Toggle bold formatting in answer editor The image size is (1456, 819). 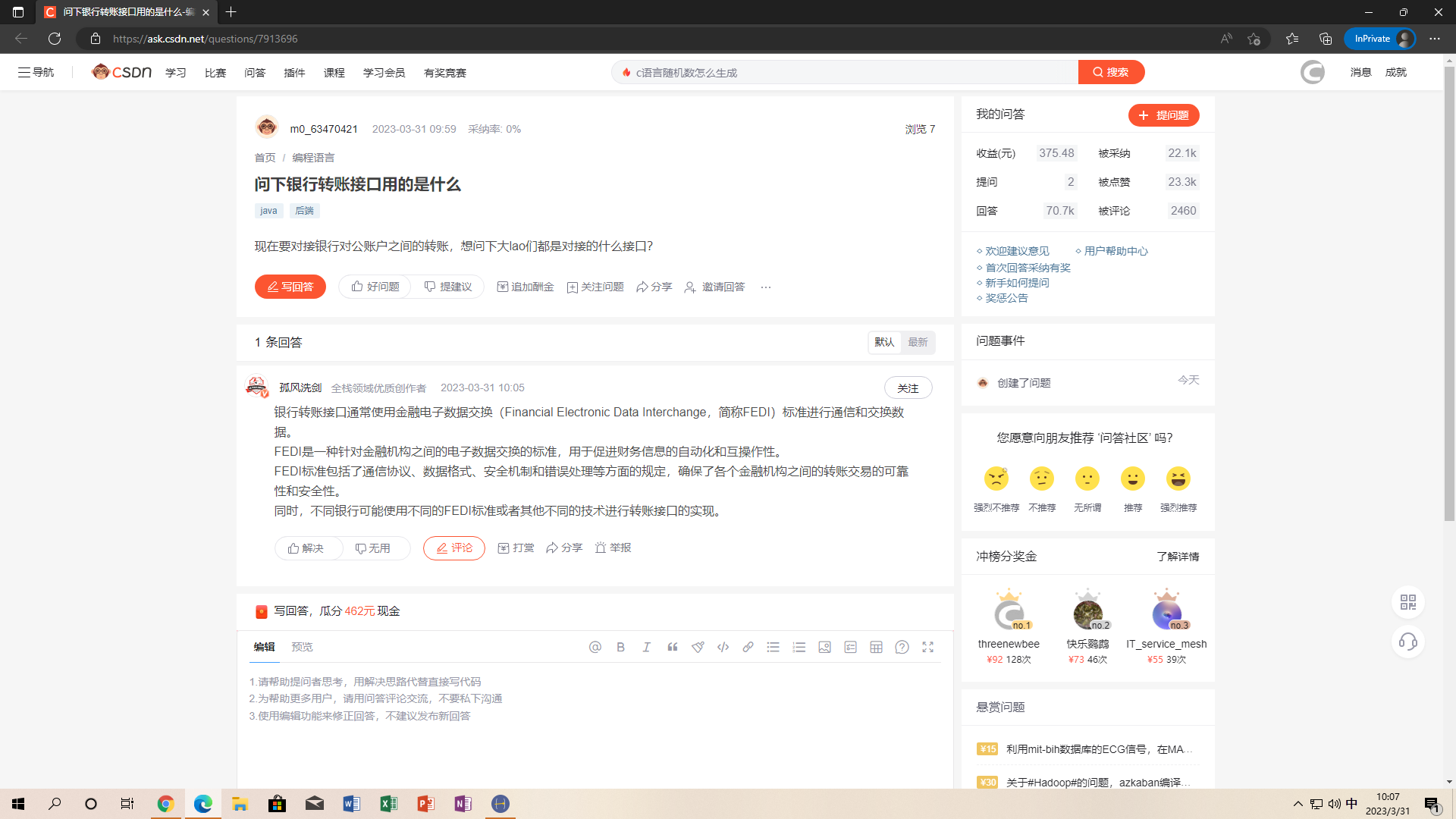click(620, 647)
